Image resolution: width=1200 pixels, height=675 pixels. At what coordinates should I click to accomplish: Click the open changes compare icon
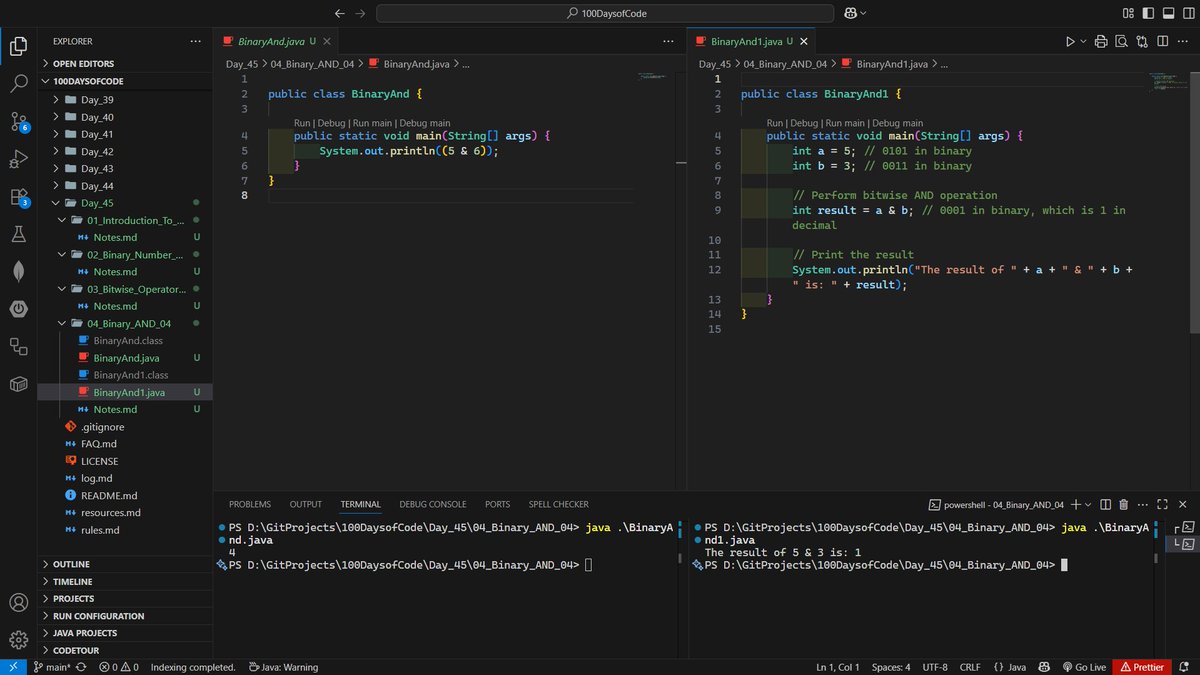1141,41
